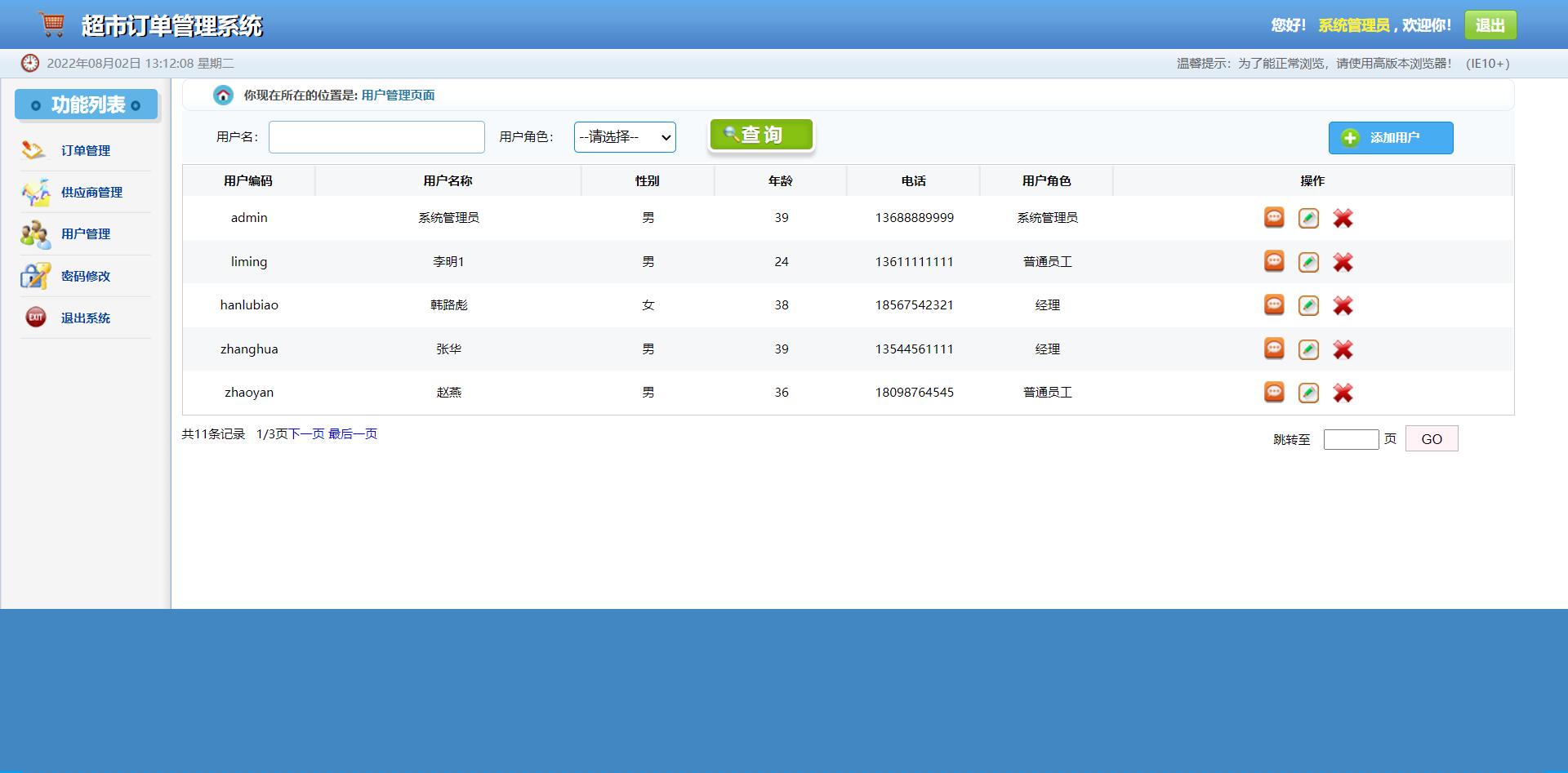This screenshot has height=773, width=1568.
Task: Open order management from the sidebar
Action: [x=86, y=150]
